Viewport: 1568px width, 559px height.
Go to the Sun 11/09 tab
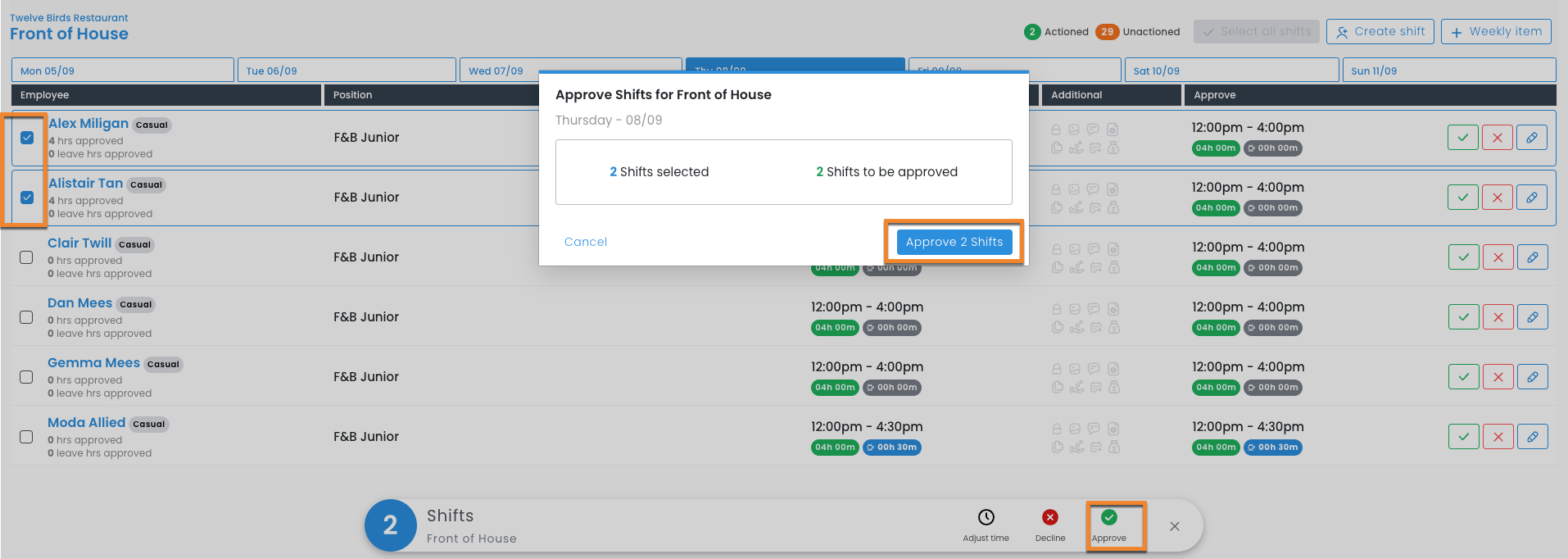click(1448, 70)
